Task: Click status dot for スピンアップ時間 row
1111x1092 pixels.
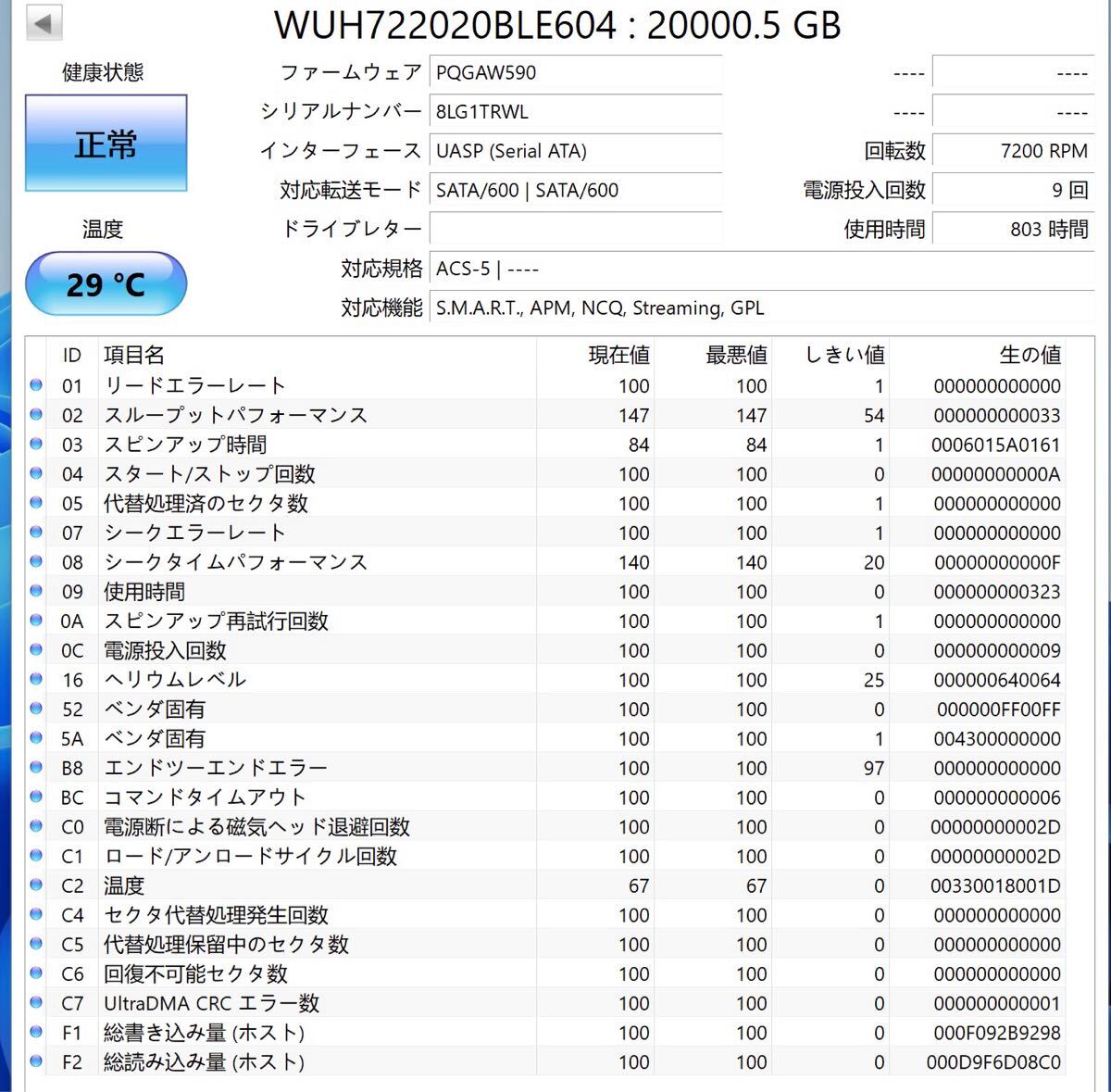Action: pyautogui.click(x=36, y=444)
